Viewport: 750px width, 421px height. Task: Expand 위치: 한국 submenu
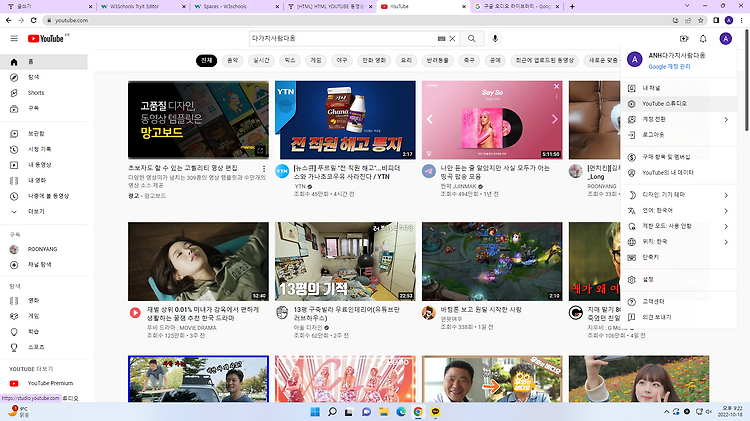pyautogui.click(x=679, y=242)
